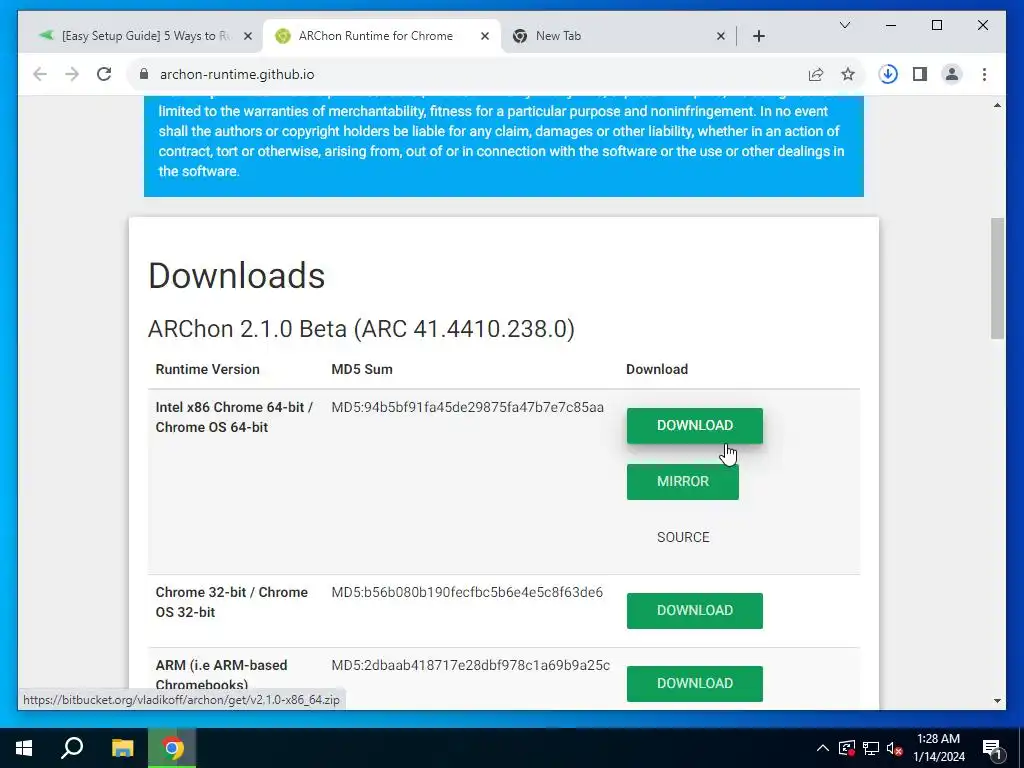Download the ARM Chromebook runtime

click(694, 684)
